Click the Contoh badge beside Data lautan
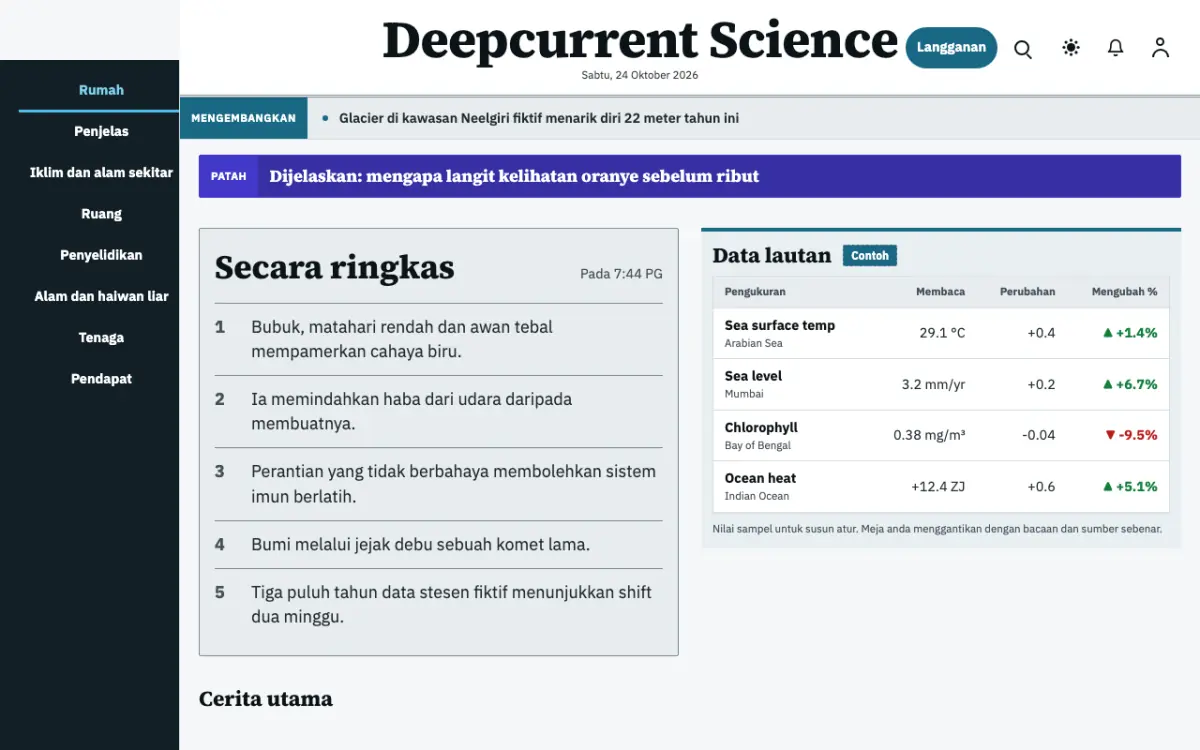1200x750 pixels. [x=870, y=256]
